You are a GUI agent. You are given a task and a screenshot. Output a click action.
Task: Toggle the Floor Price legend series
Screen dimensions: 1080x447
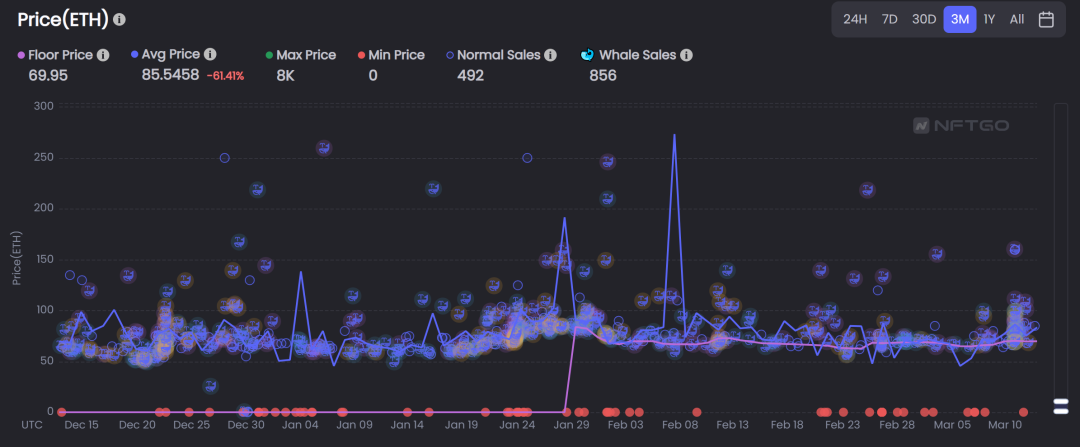[63, 55]
